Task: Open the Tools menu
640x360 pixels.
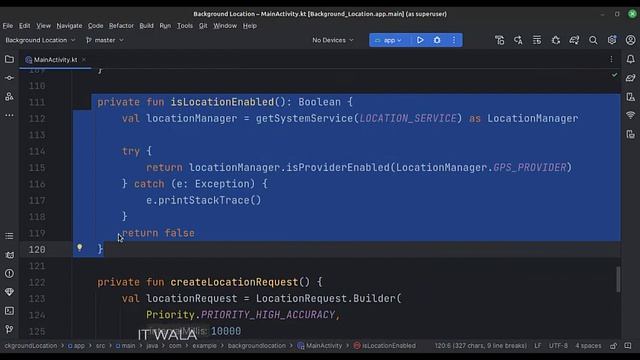Action: (x=185, y=26)
